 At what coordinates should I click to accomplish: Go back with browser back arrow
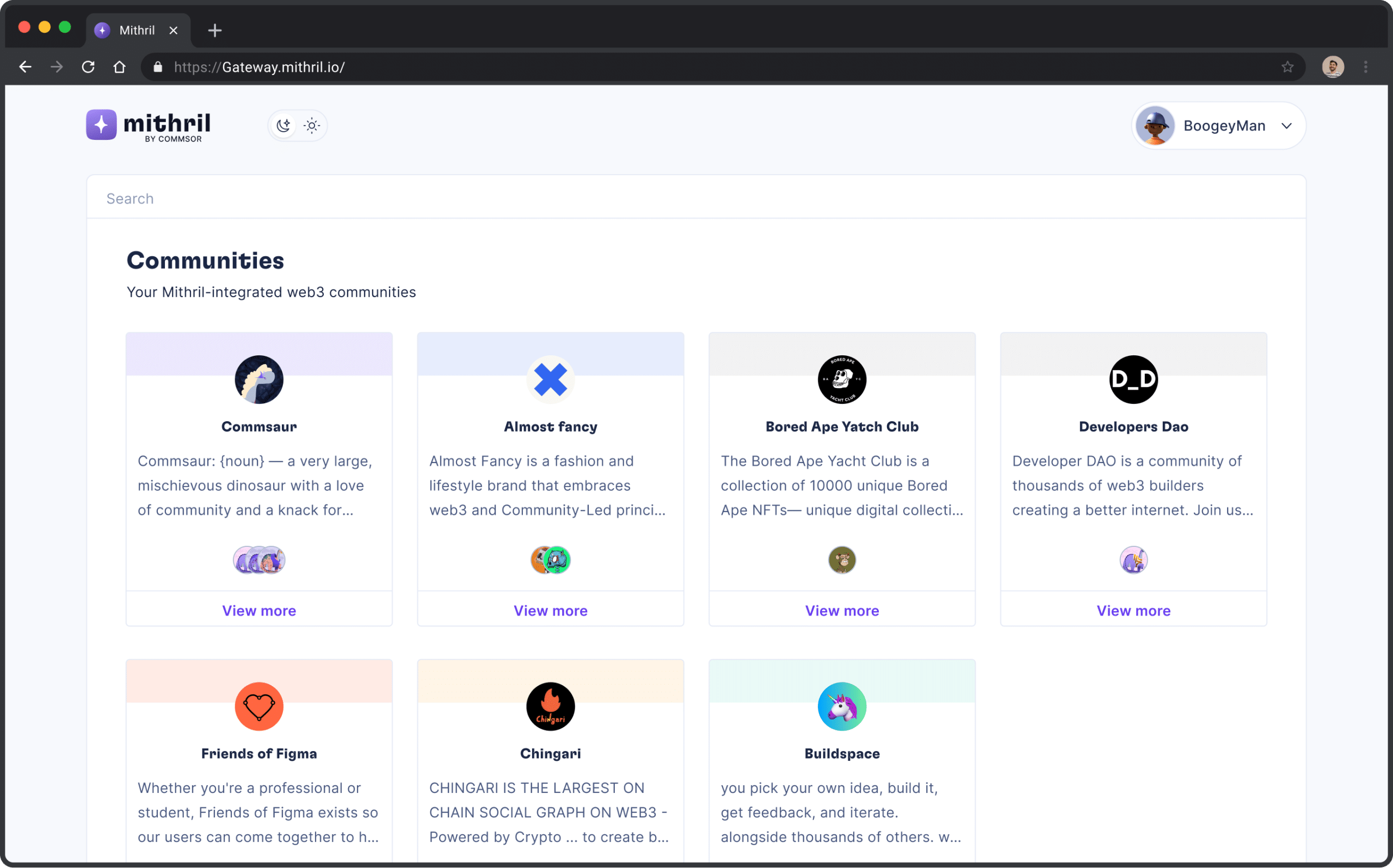(24, 67)
